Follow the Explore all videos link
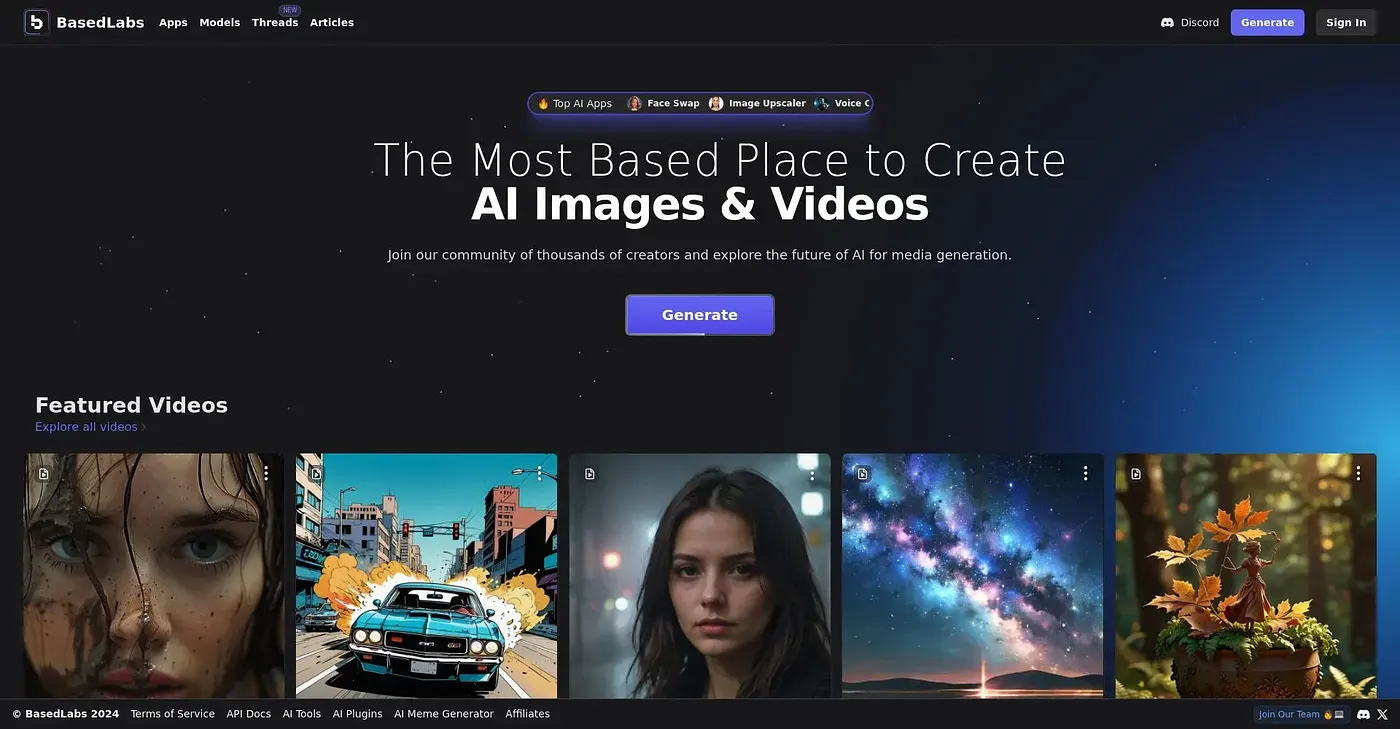This screenshot has width=1400, height=729. 90,427
